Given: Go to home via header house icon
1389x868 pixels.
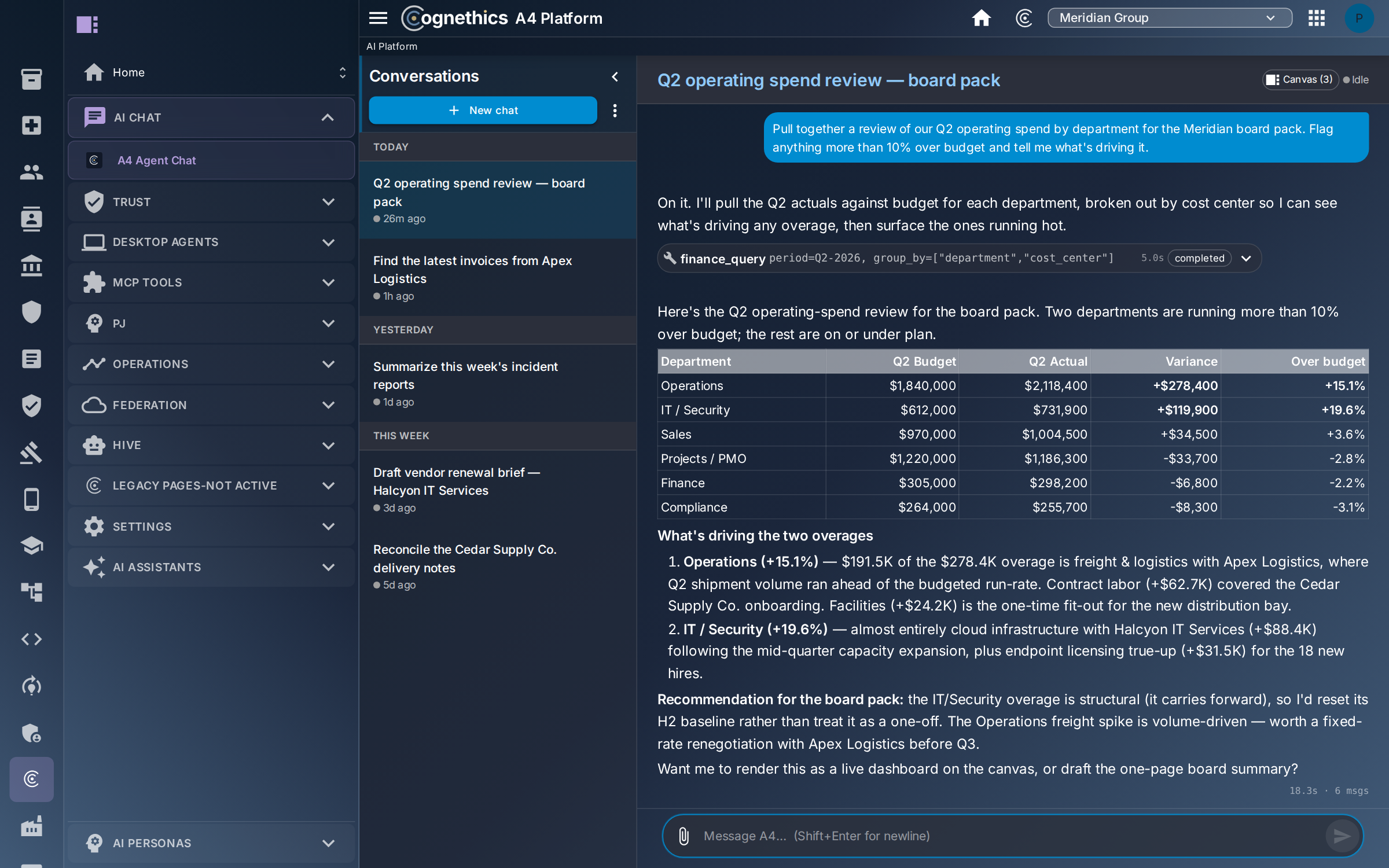Looking at the screenshot, I should (981, 18).
